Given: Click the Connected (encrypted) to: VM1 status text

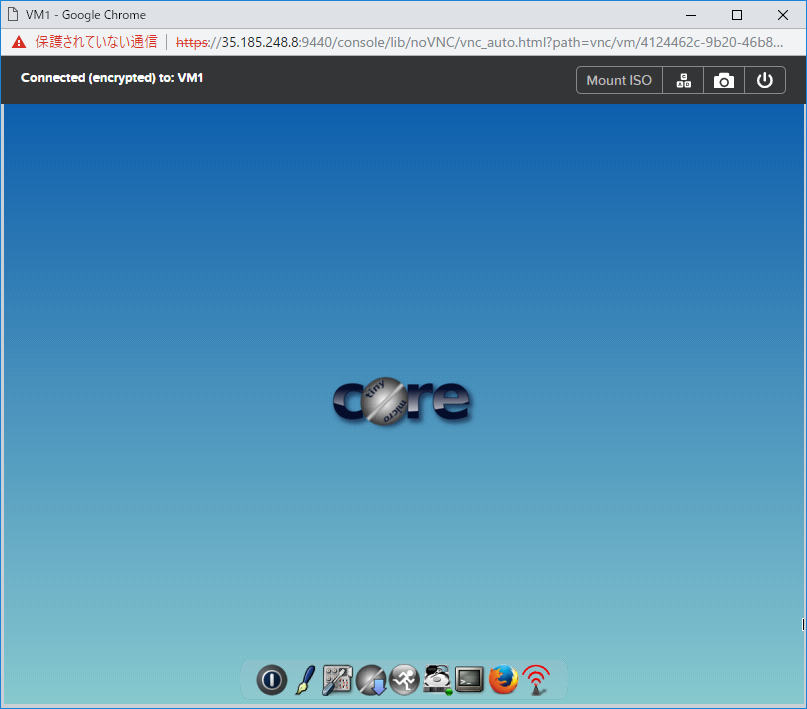Looking at the screenshot, I should click(x=112, y=78).
